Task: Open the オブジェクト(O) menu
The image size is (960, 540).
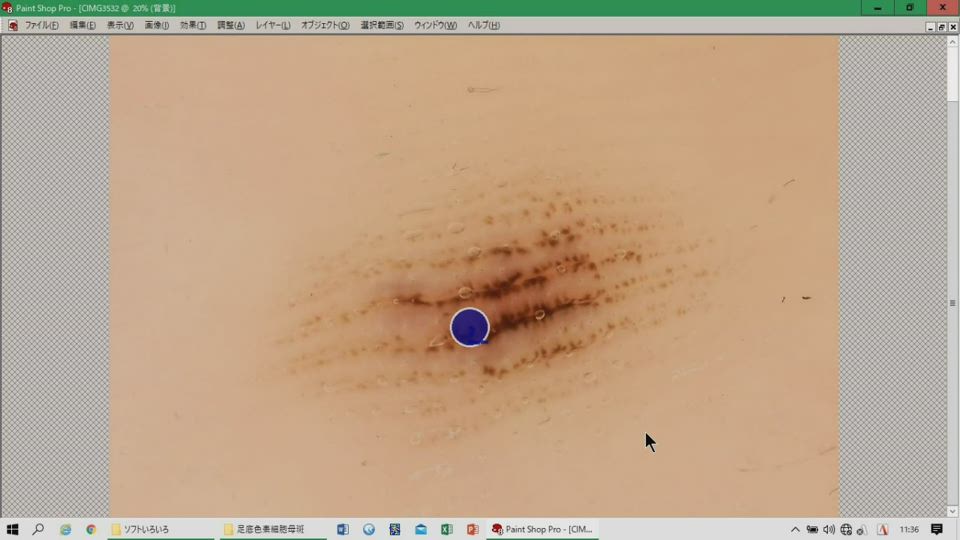Action: [x=325, y=25]
